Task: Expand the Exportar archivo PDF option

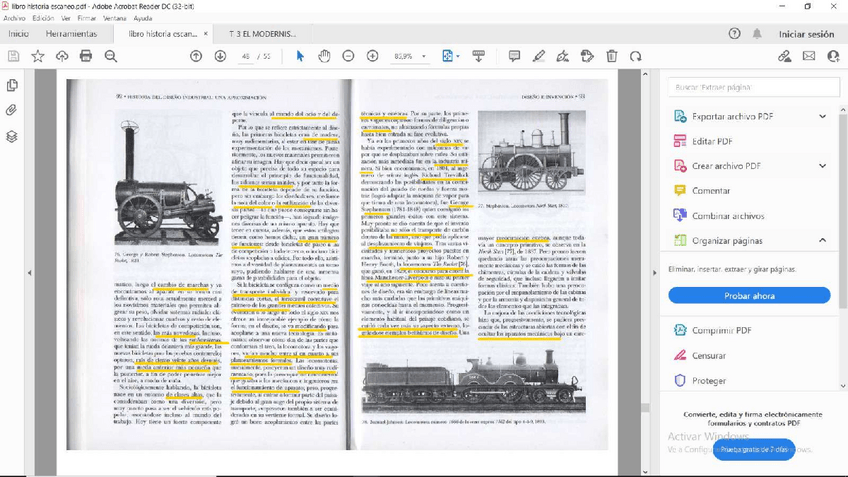Action: pyautogui.click(x=822, y=117)
